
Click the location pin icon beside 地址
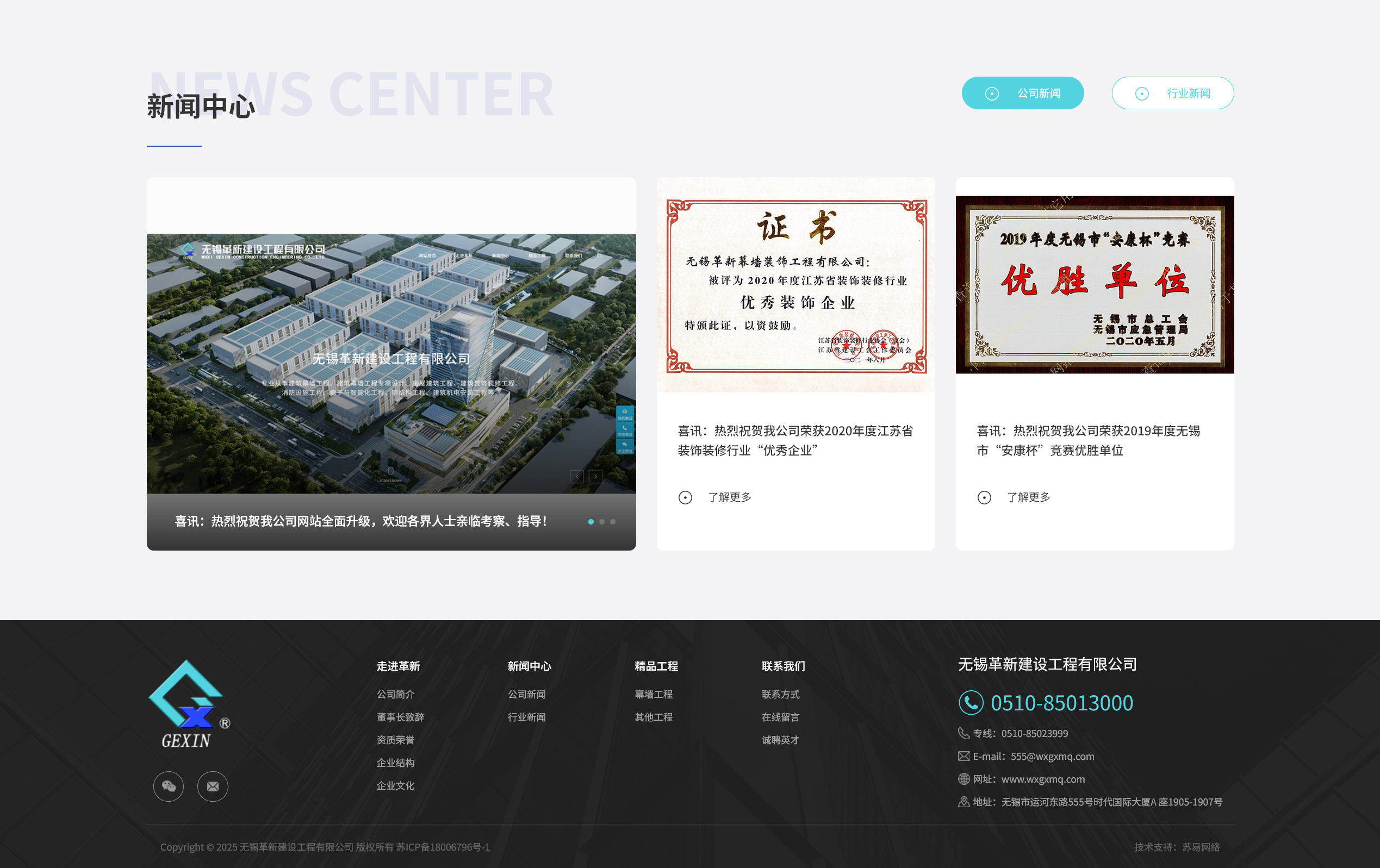pos(965,802)
